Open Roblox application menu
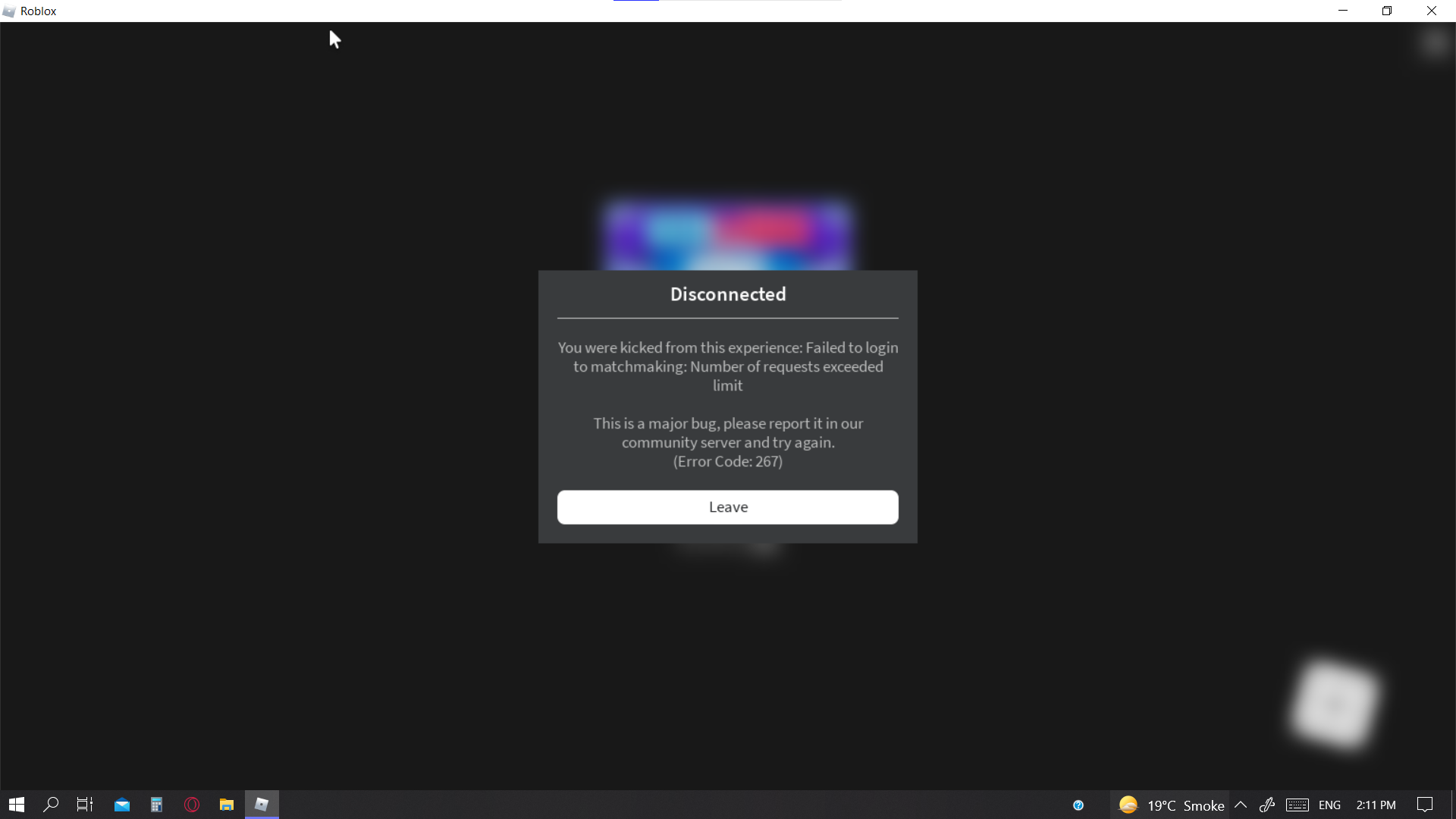Image resolution: width=1456 pixels, height=819 pixels. [x=9, y=10]
